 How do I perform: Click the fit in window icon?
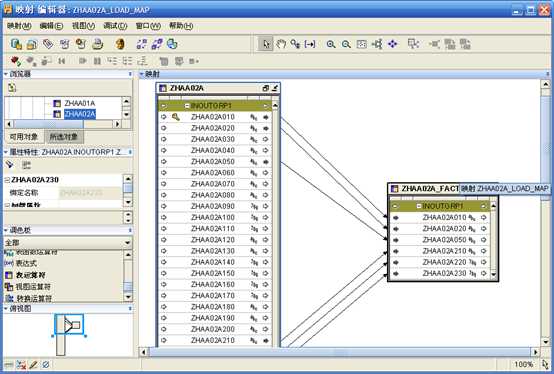pos(361,44)
